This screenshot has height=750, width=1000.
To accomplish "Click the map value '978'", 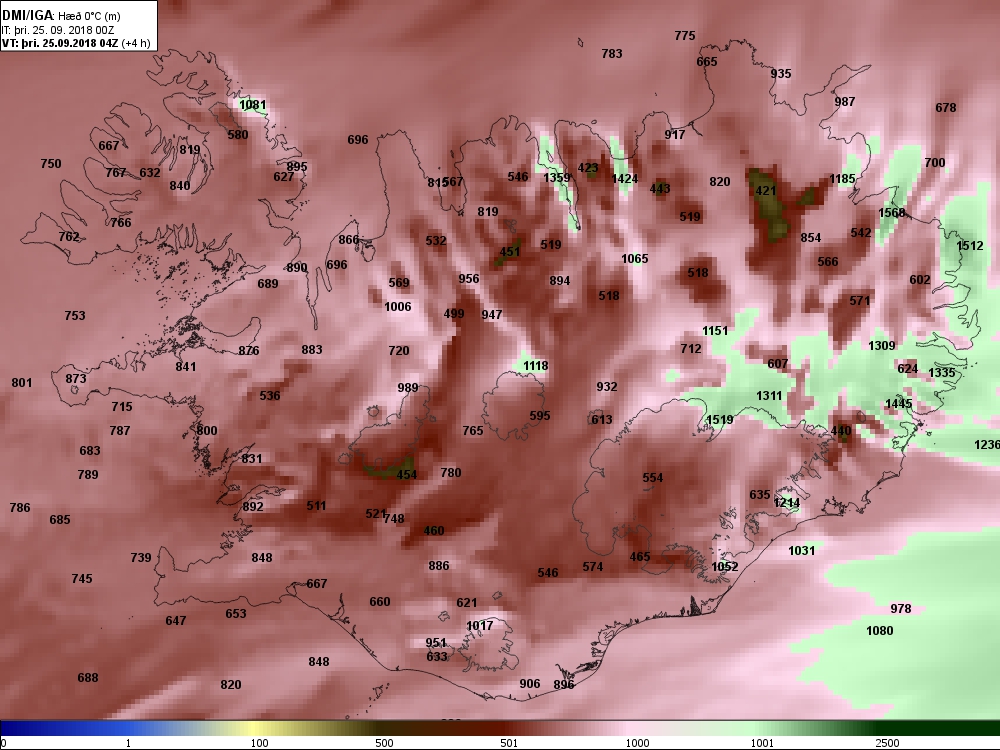I will point(901,609).
